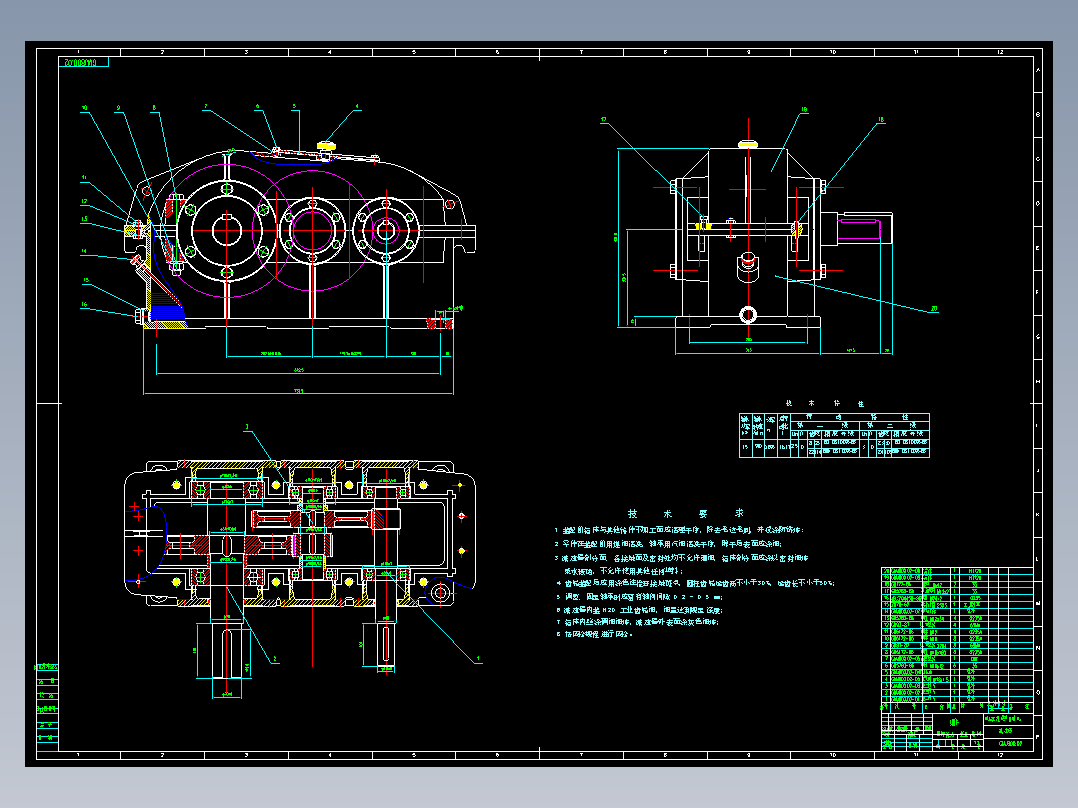Click the oil drain plug circle in side view
The image size is (1078, 808).
(x=748, y=315)
